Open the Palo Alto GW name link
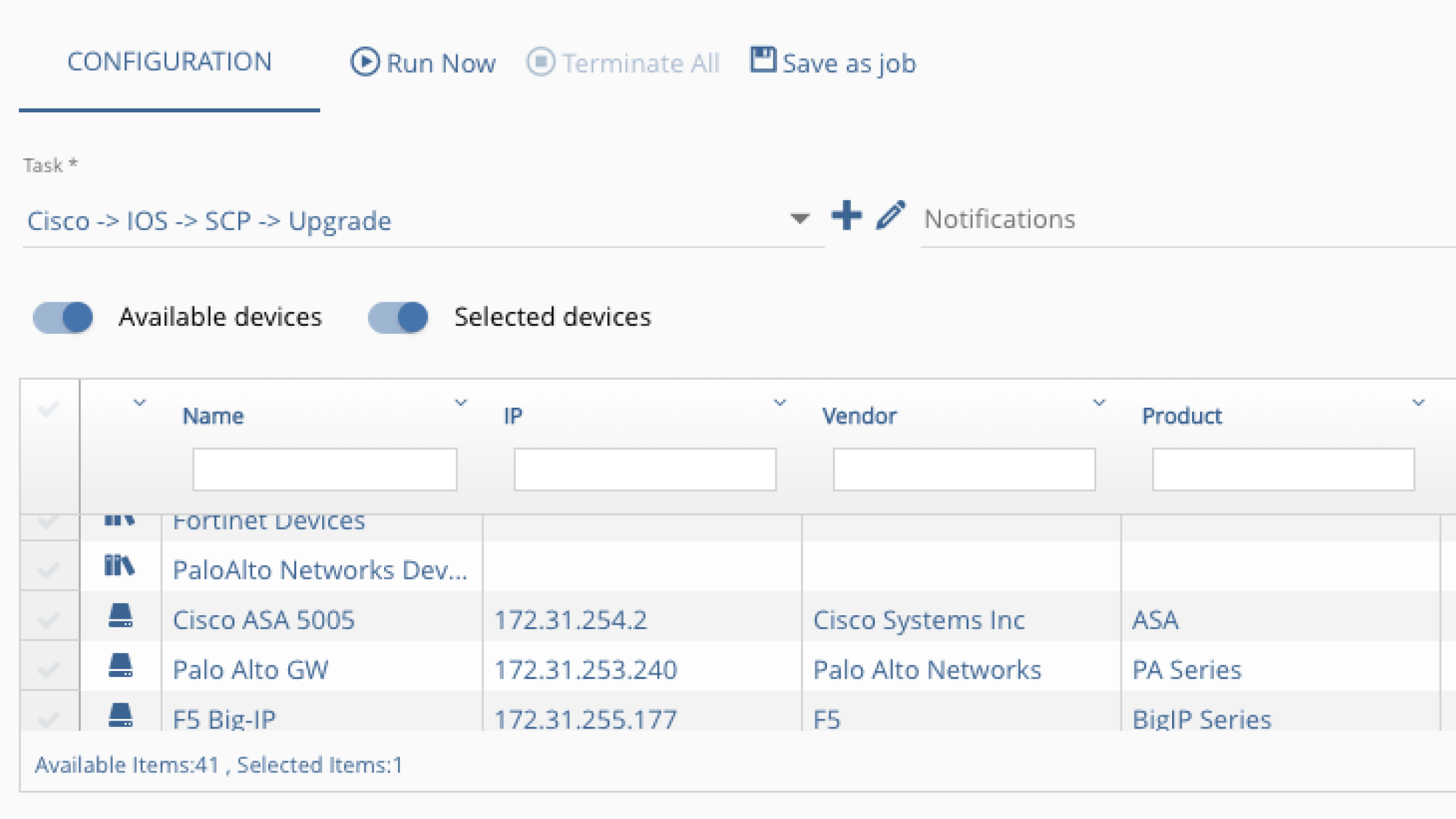Image resolution: width=1456 pixels, height=819 pixels. [x=251, y=670]
